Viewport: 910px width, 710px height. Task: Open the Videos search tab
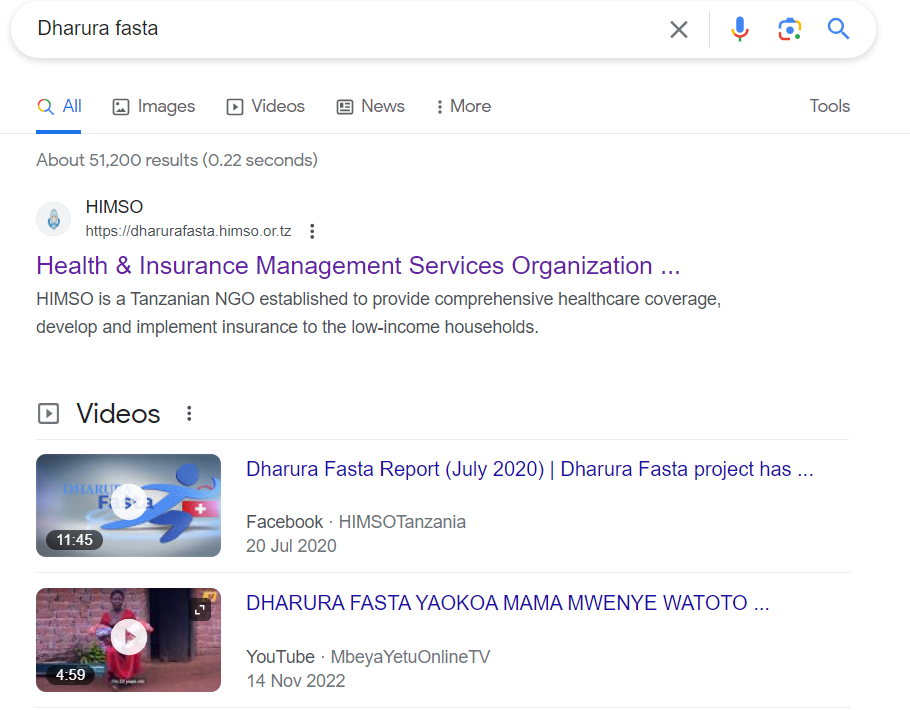point(265,106)
